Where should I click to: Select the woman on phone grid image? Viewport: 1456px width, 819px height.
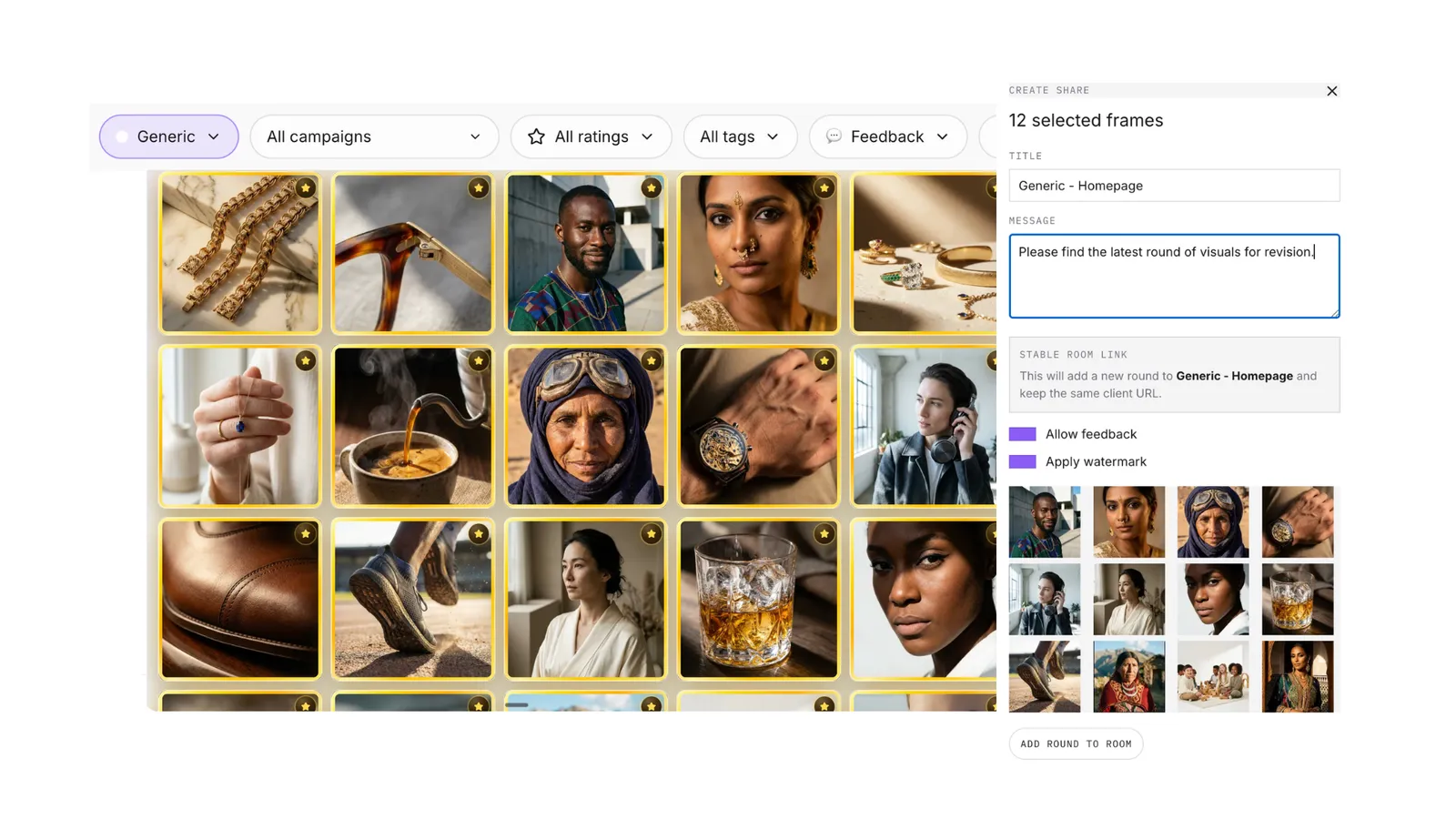click(925, 426)
